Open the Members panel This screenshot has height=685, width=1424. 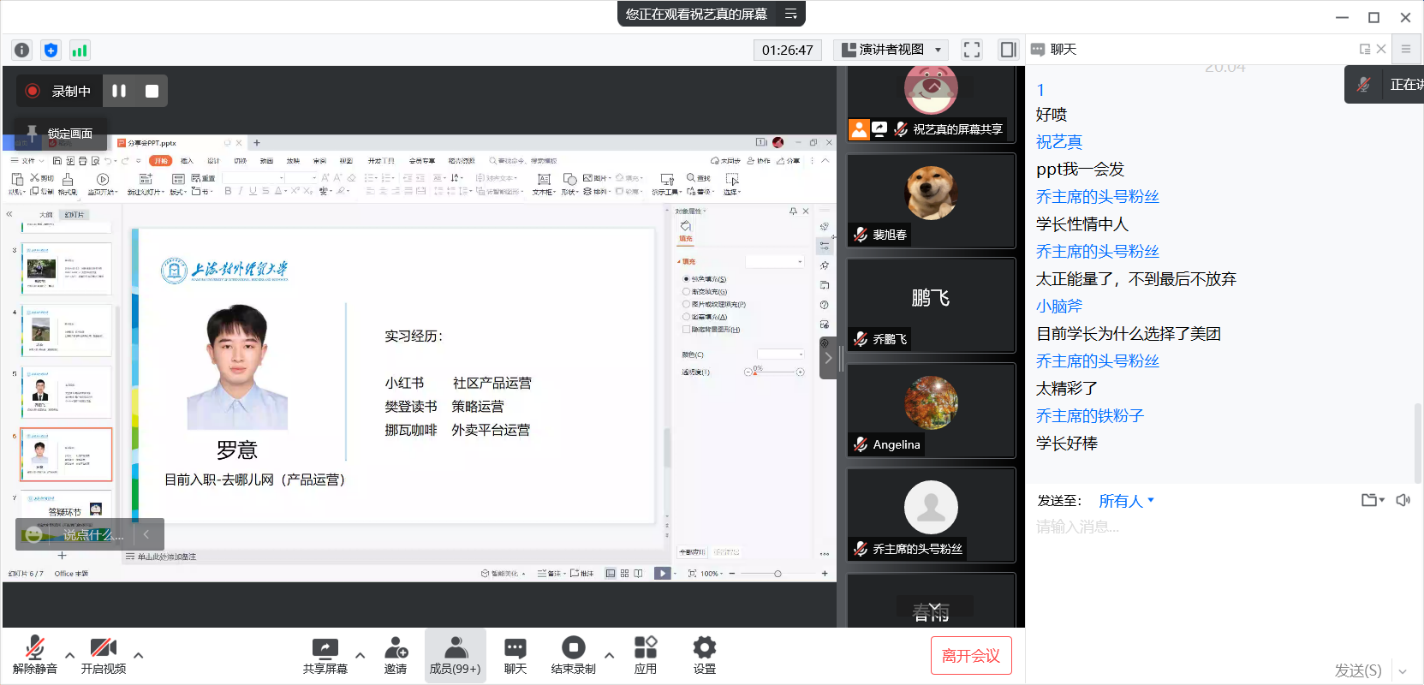[455, 655]
